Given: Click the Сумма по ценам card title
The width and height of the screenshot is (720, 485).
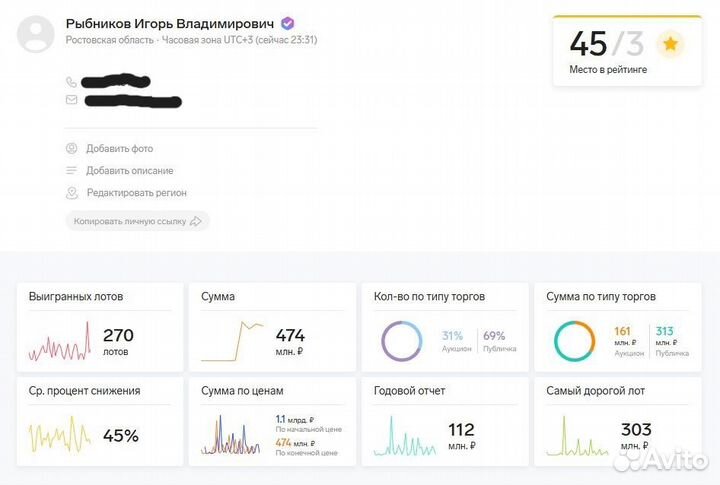Looking at the screenshot, I should pyautogui.click(x=242, y=391).
